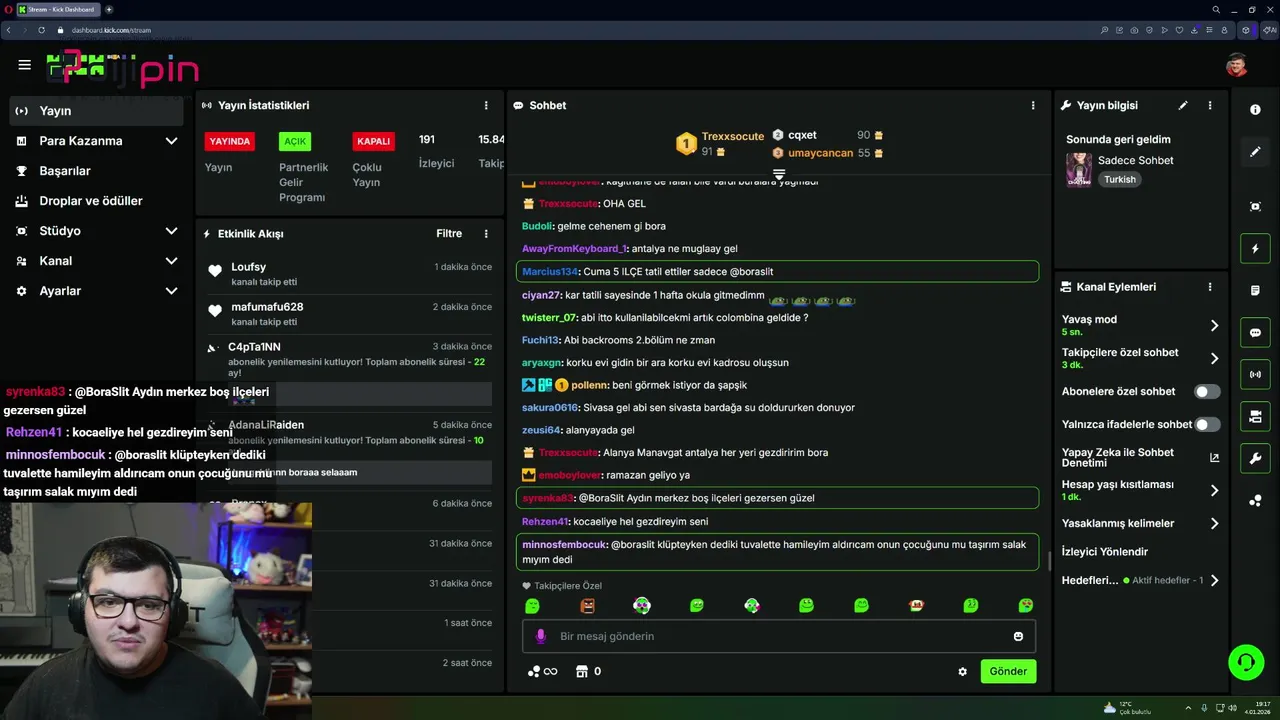Click the red KAPALI status badge
The image size is (1280, 720).
pos(373,141)
